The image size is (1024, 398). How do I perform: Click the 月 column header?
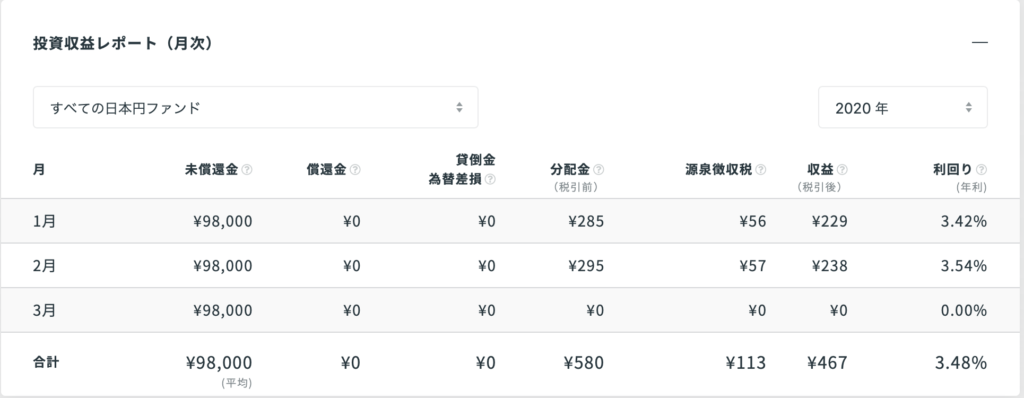click(x=39, y=170)
